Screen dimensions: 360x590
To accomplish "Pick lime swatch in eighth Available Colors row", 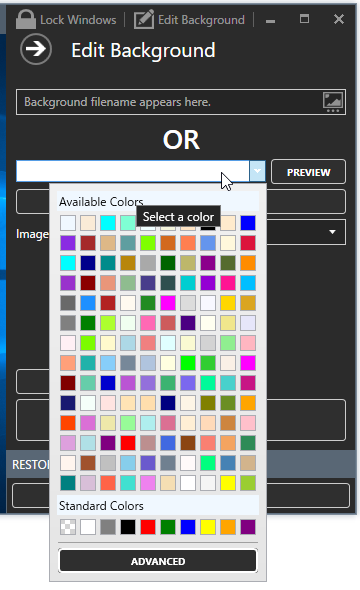I will (x=188, y=363).
